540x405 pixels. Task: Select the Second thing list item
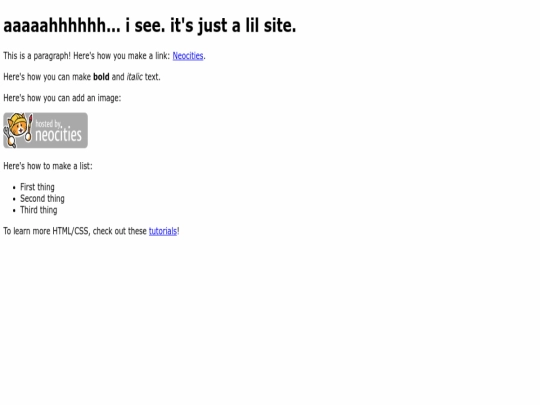[x=42, y=199]
